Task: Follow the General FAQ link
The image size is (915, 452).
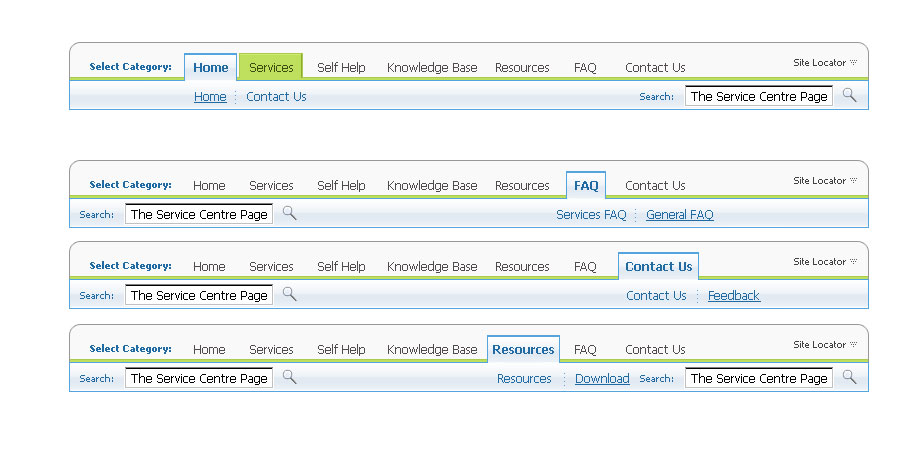Action: click(x=679, y=215)
